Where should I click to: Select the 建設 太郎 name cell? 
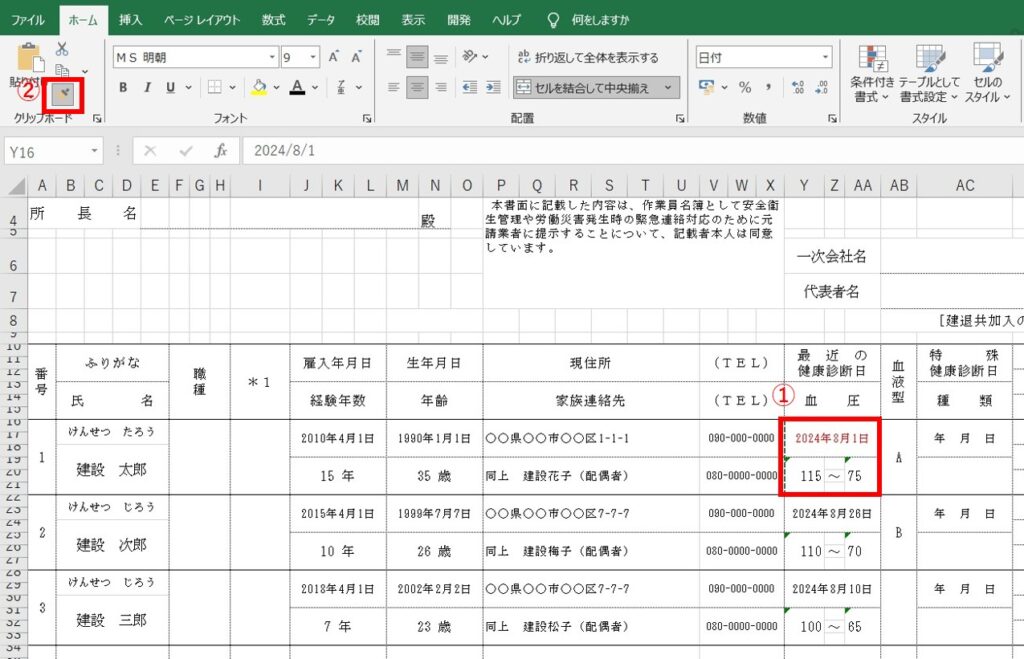point(112,470)
